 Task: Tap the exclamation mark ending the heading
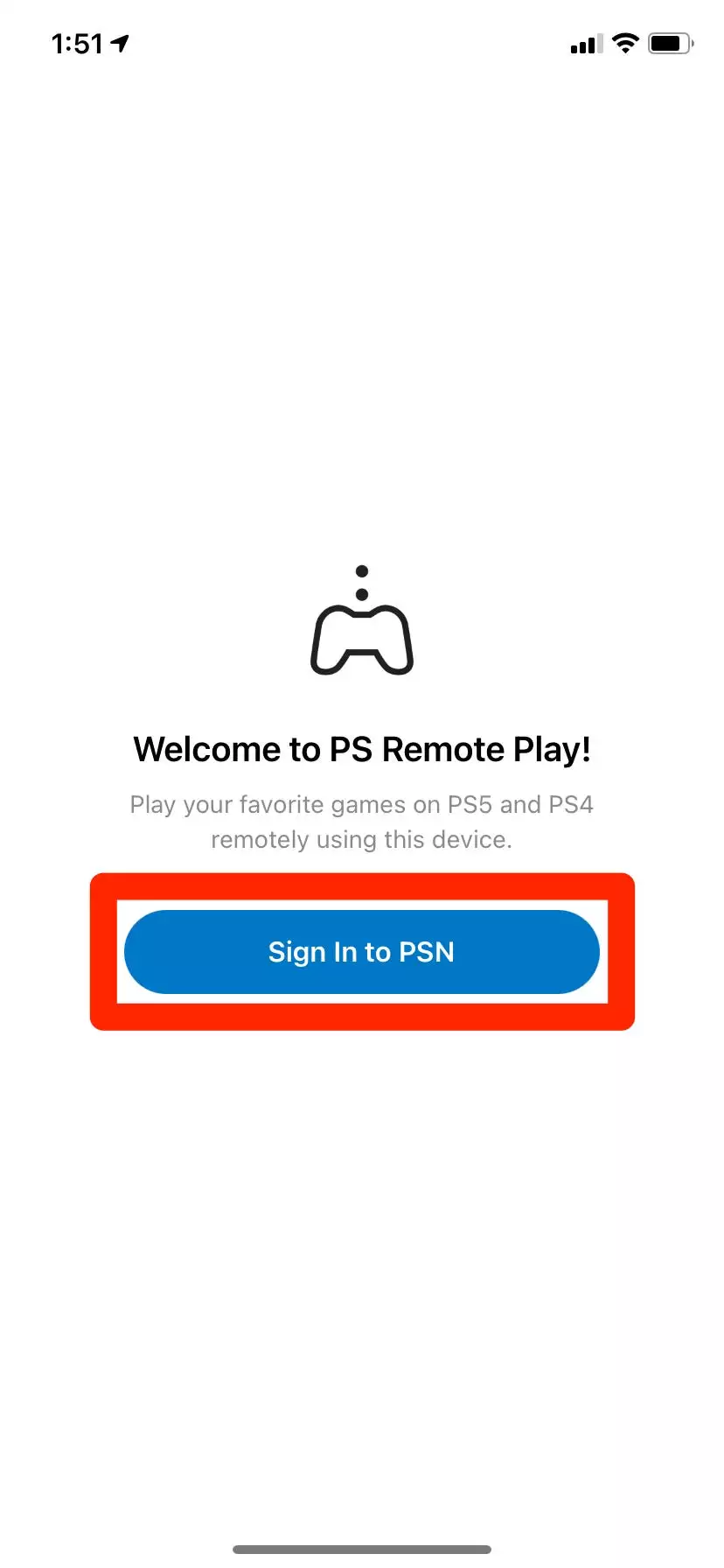pos(586,750)
